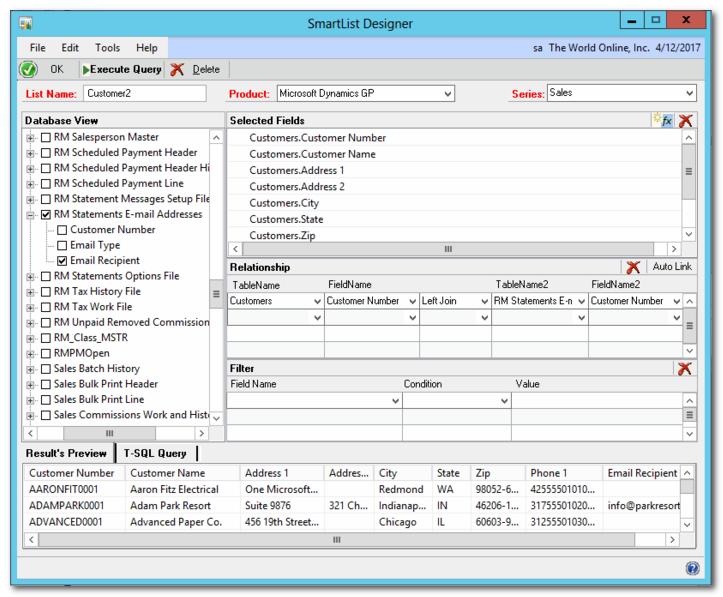Open the Tools menu
This screenshot has width=723, height=597.
point(107,48)
